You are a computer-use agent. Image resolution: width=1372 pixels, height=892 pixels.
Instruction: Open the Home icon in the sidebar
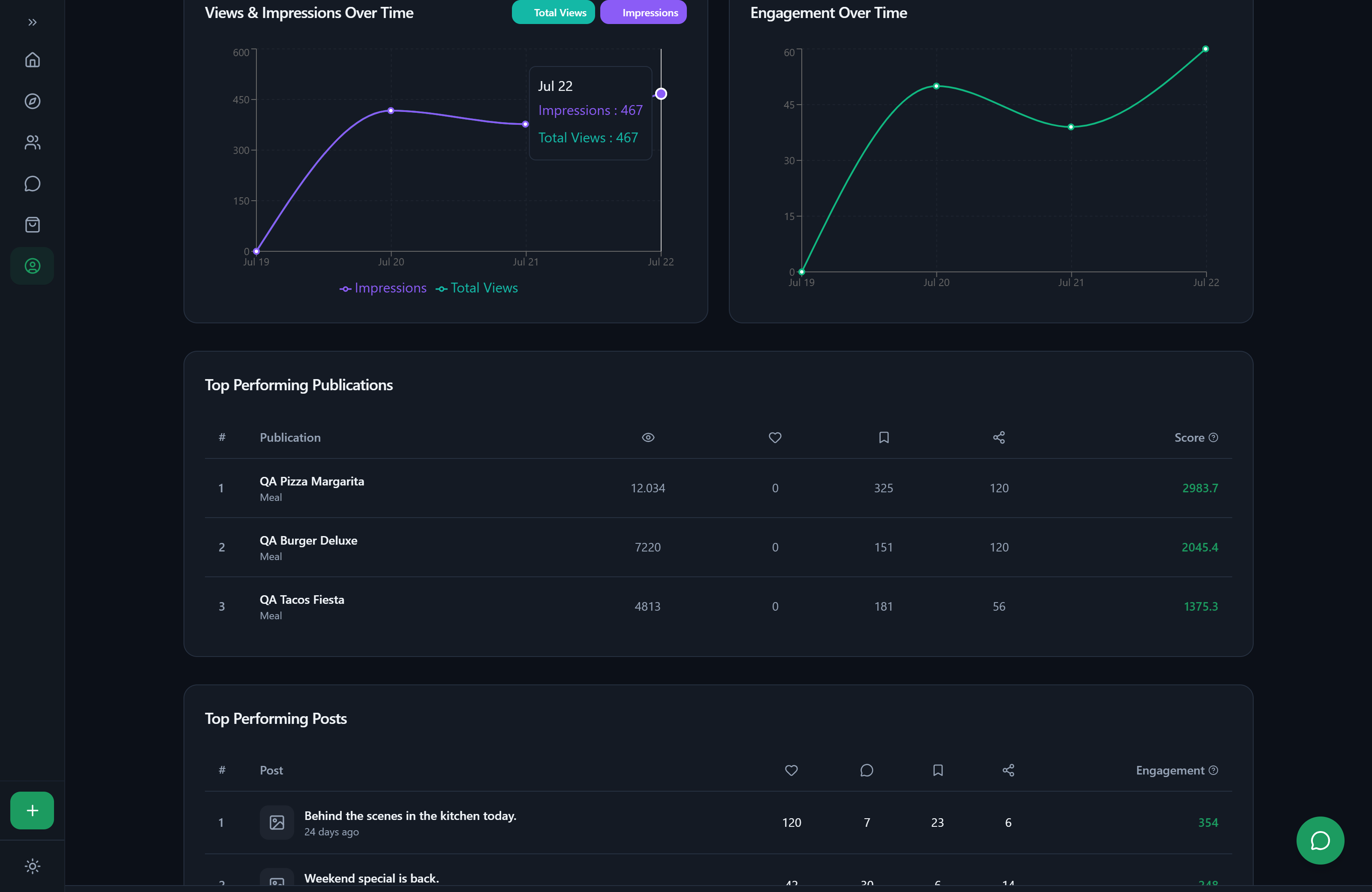pyautogui.click(x=32, y=60)
